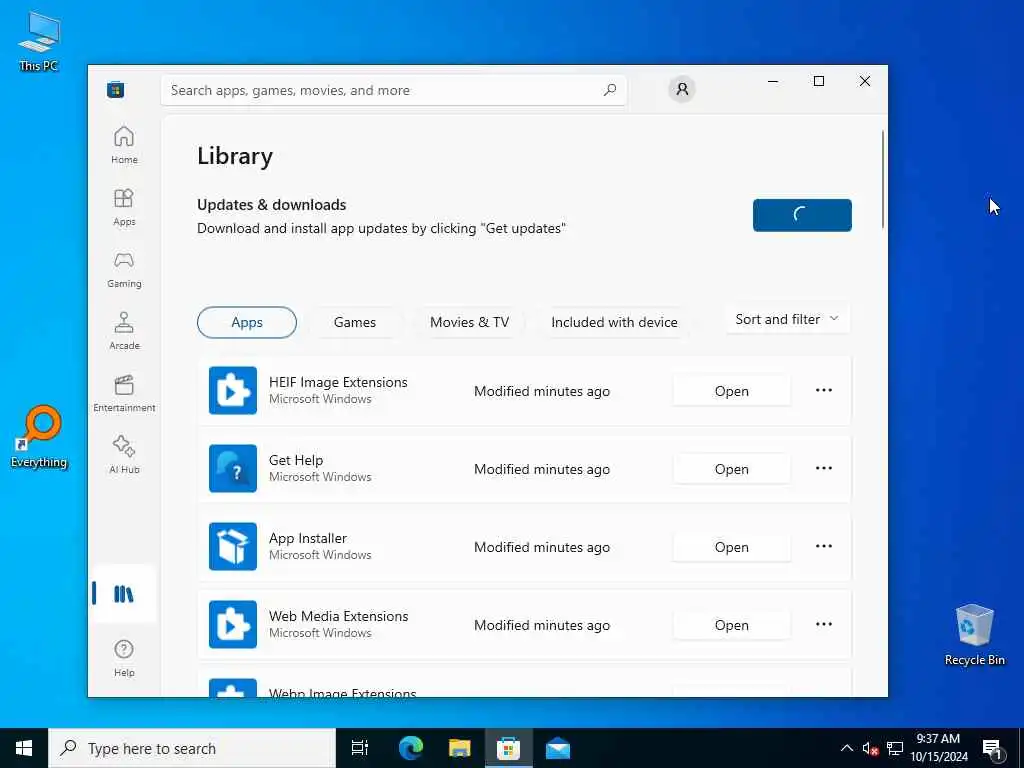Viewport: 1024px width, 768px height.
Task: Click Open button for Web Media Extensions
Action: point(731,625)
